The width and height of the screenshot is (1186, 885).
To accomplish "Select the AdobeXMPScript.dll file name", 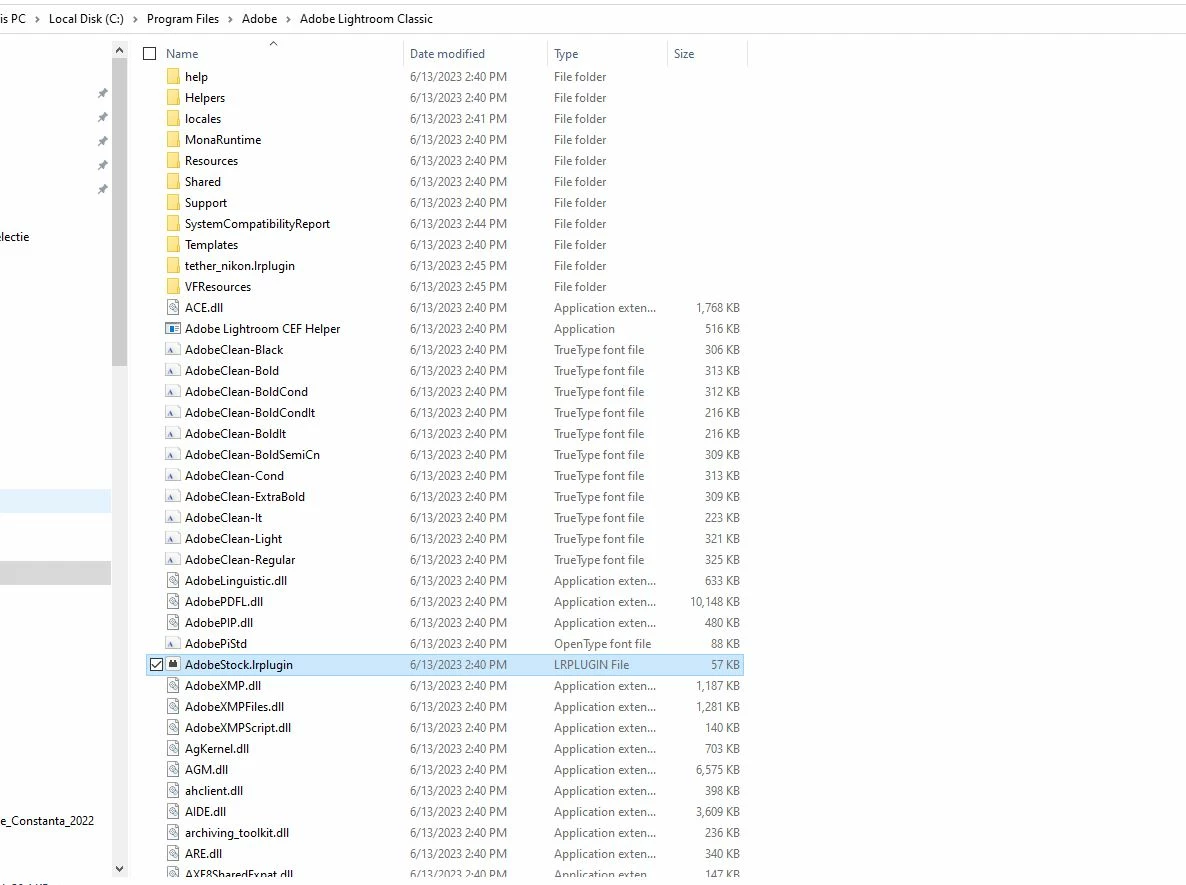I will click(x=238, y=728).
